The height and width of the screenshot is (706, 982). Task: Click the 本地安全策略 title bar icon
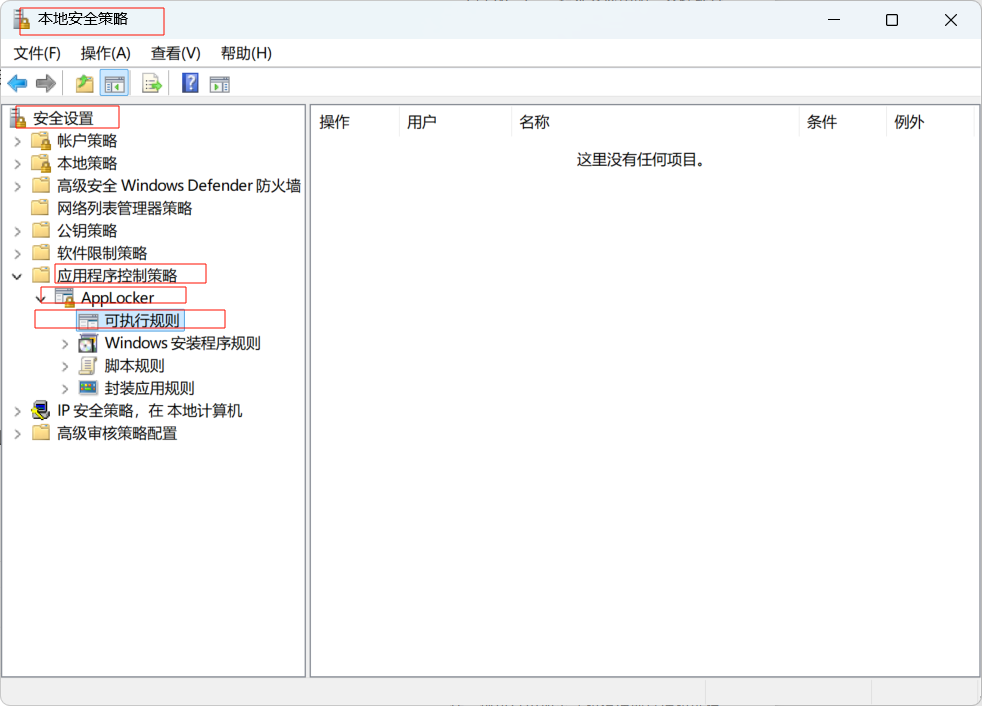coord(22,19)
